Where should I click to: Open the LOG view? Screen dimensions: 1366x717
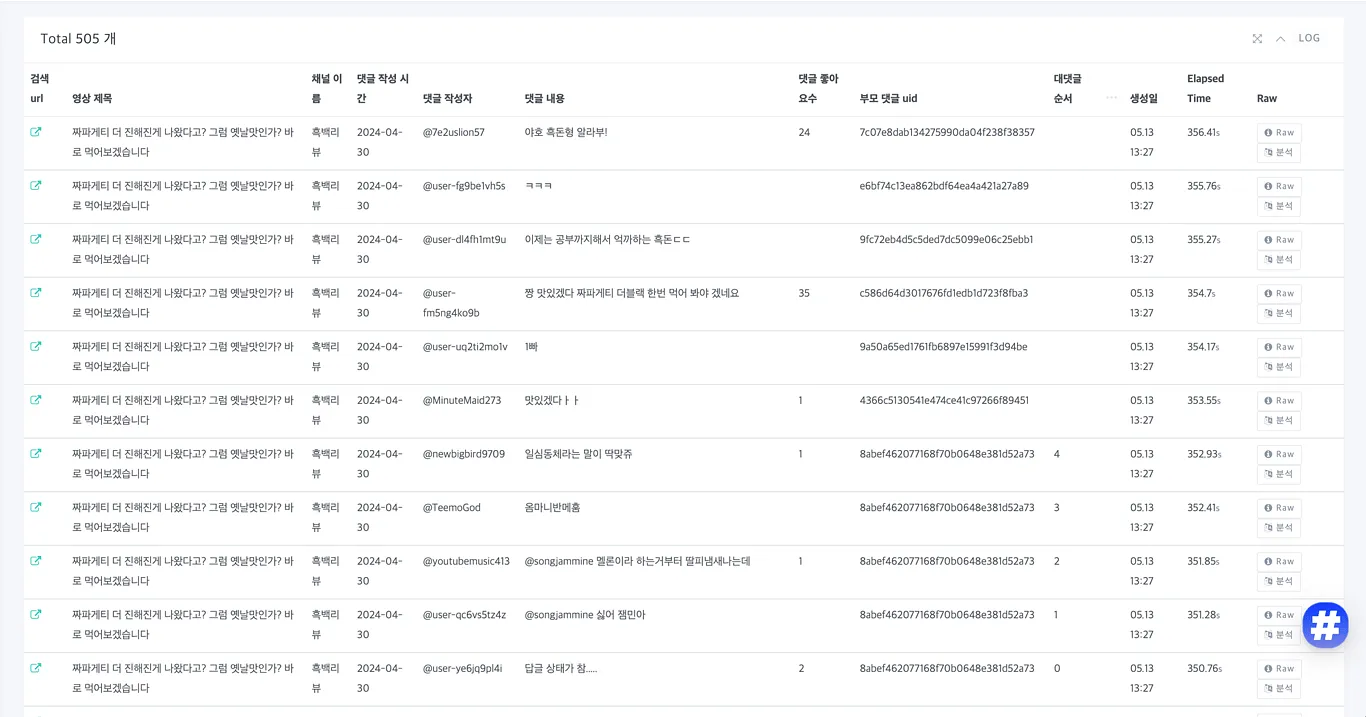click(1309, 38)
